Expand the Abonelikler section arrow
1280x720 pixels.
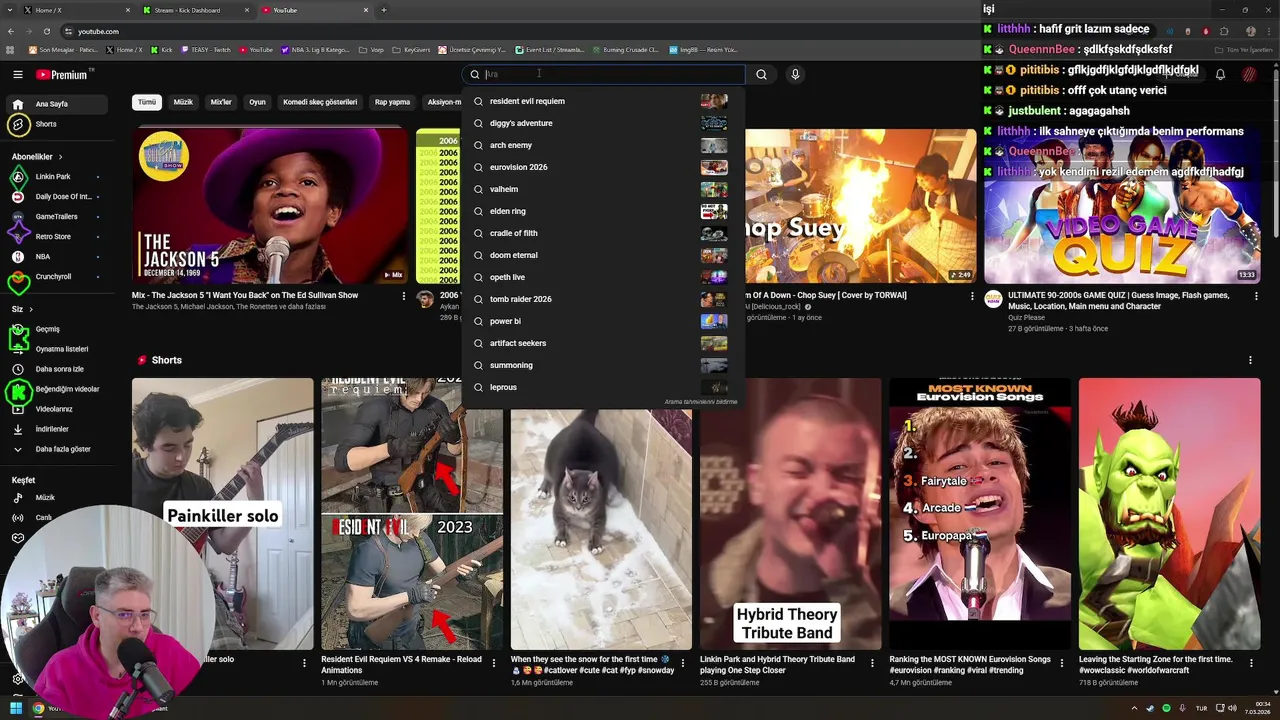coord(60,157)
